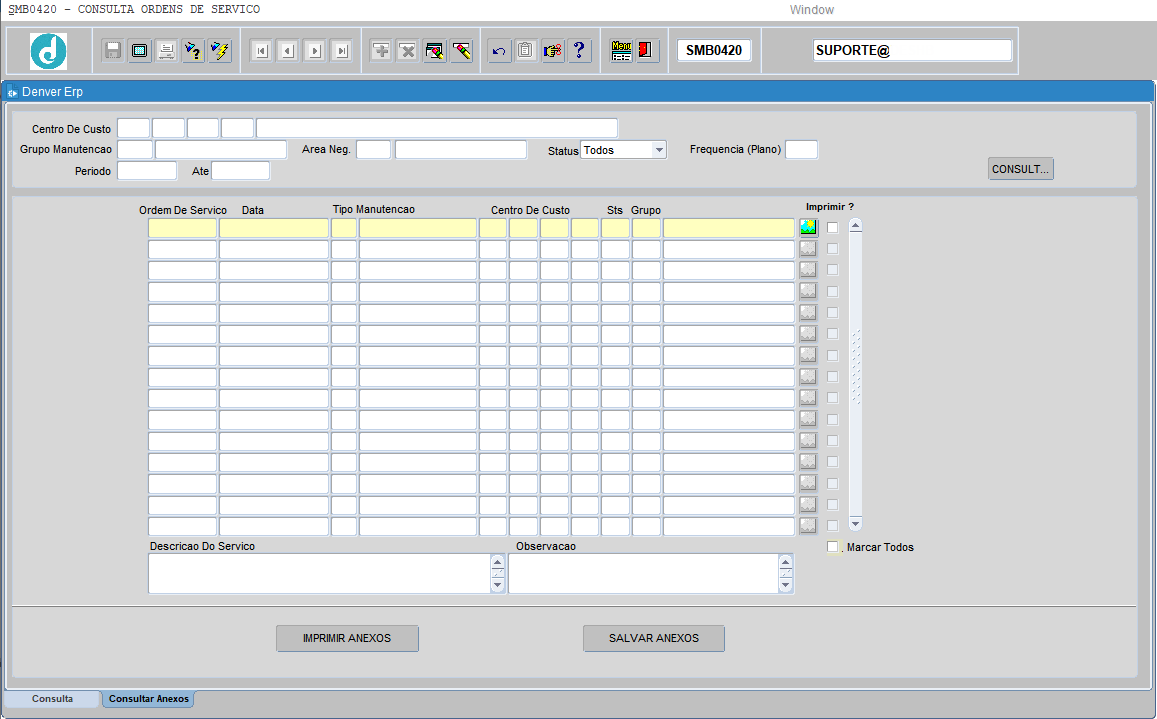Go to previous record toolbar icon
The width and height of the screenshot is (1157, 719).
[x=288, y=51]
